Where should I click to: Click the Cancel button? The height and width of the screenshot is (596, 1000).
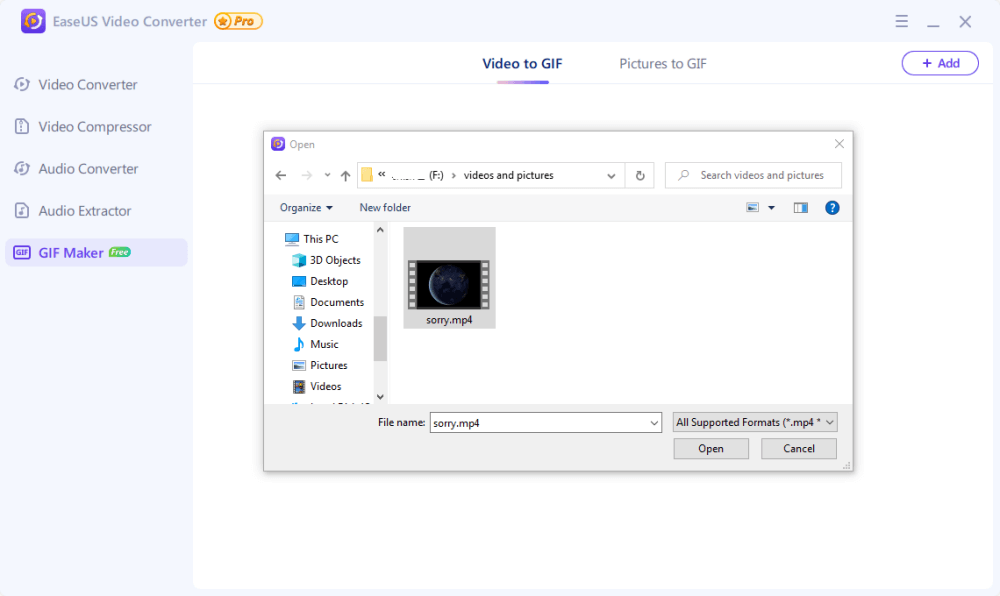tap(798, 448)
